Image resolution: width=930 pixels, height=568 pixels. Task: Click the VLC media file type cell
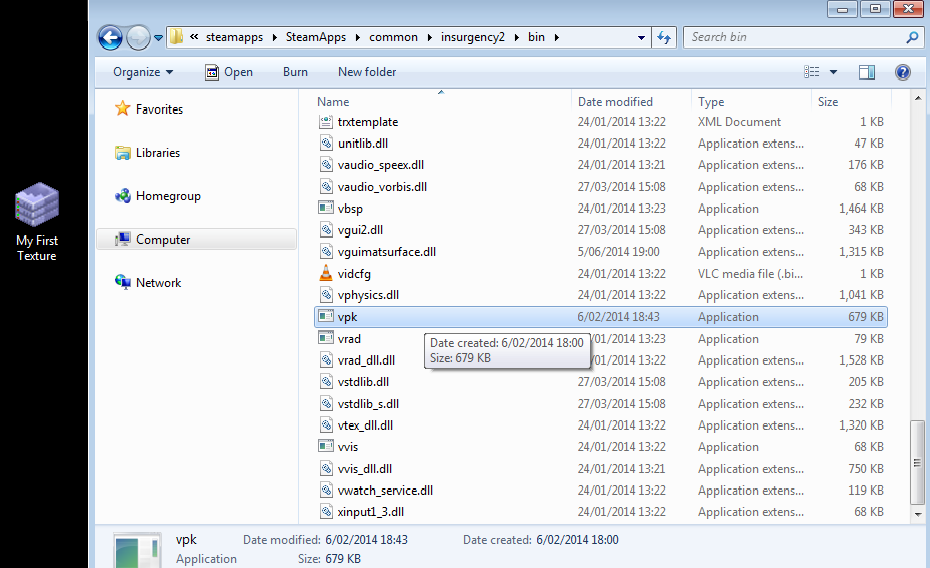750,273
